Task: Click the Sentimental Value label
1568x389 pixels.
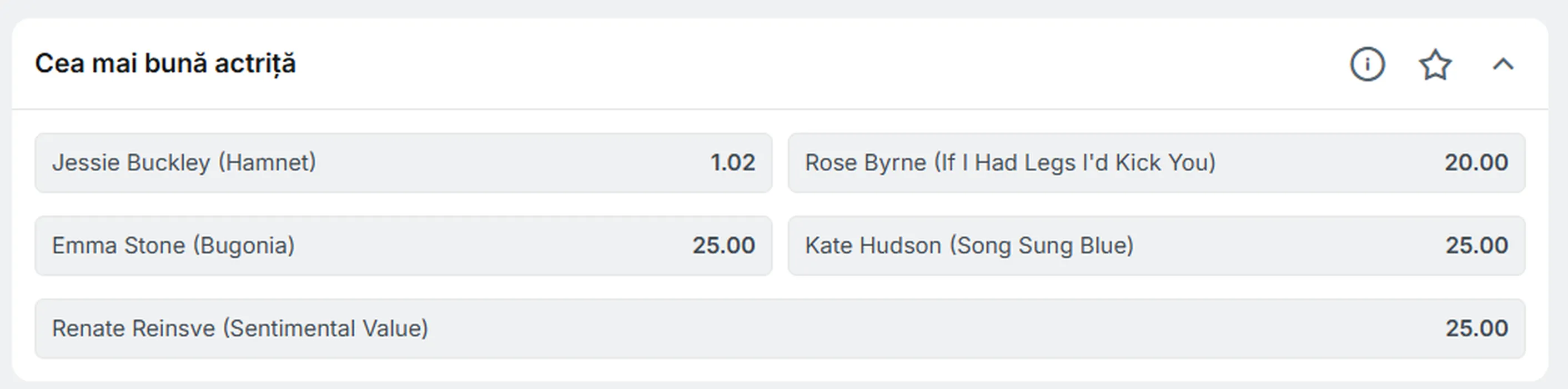Action: 325,328
